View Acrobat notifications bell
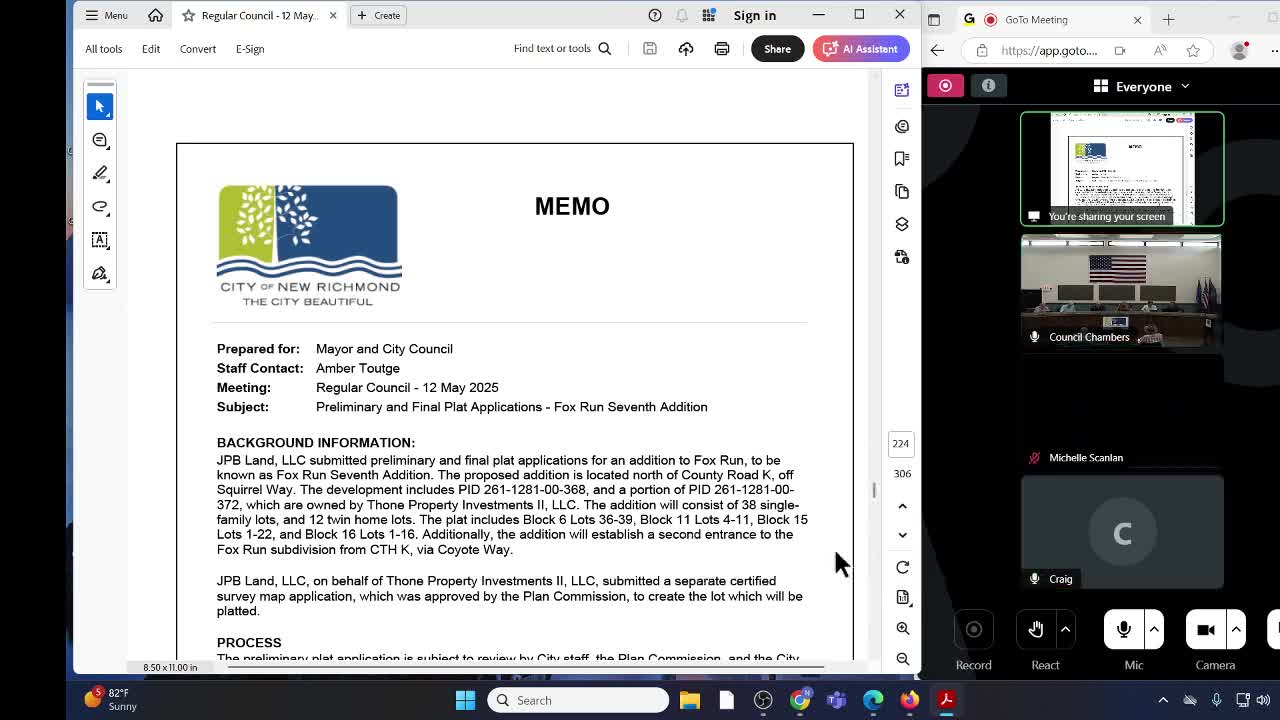Image resolution: width=1280 pixels, height=720 pixels. point(682,15)
